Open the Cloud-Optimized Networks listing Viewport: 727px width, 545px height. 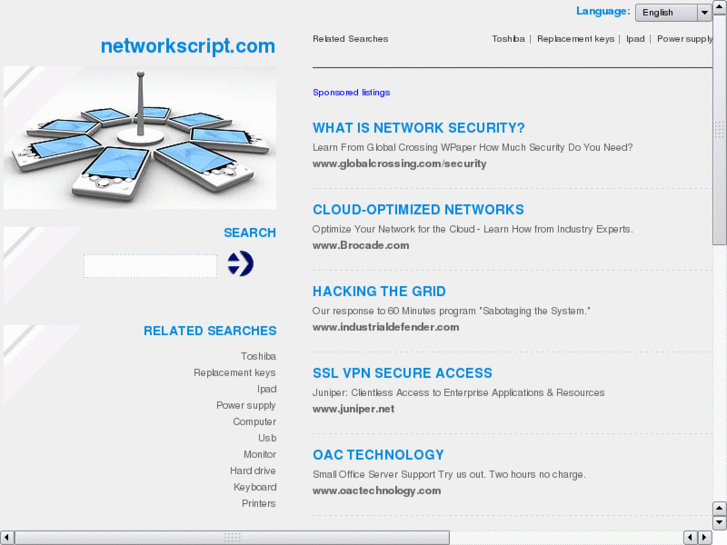tap(418, 210)
